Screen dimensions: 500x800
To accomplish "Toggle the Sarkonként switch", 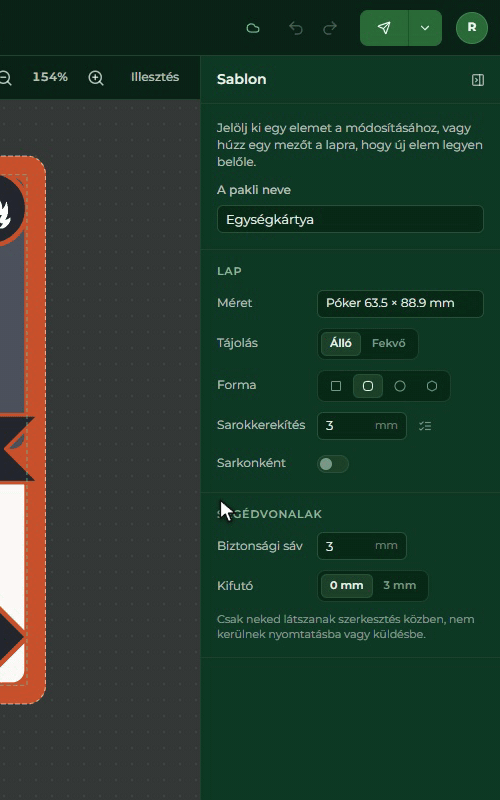I will click(x=333, y=464).
